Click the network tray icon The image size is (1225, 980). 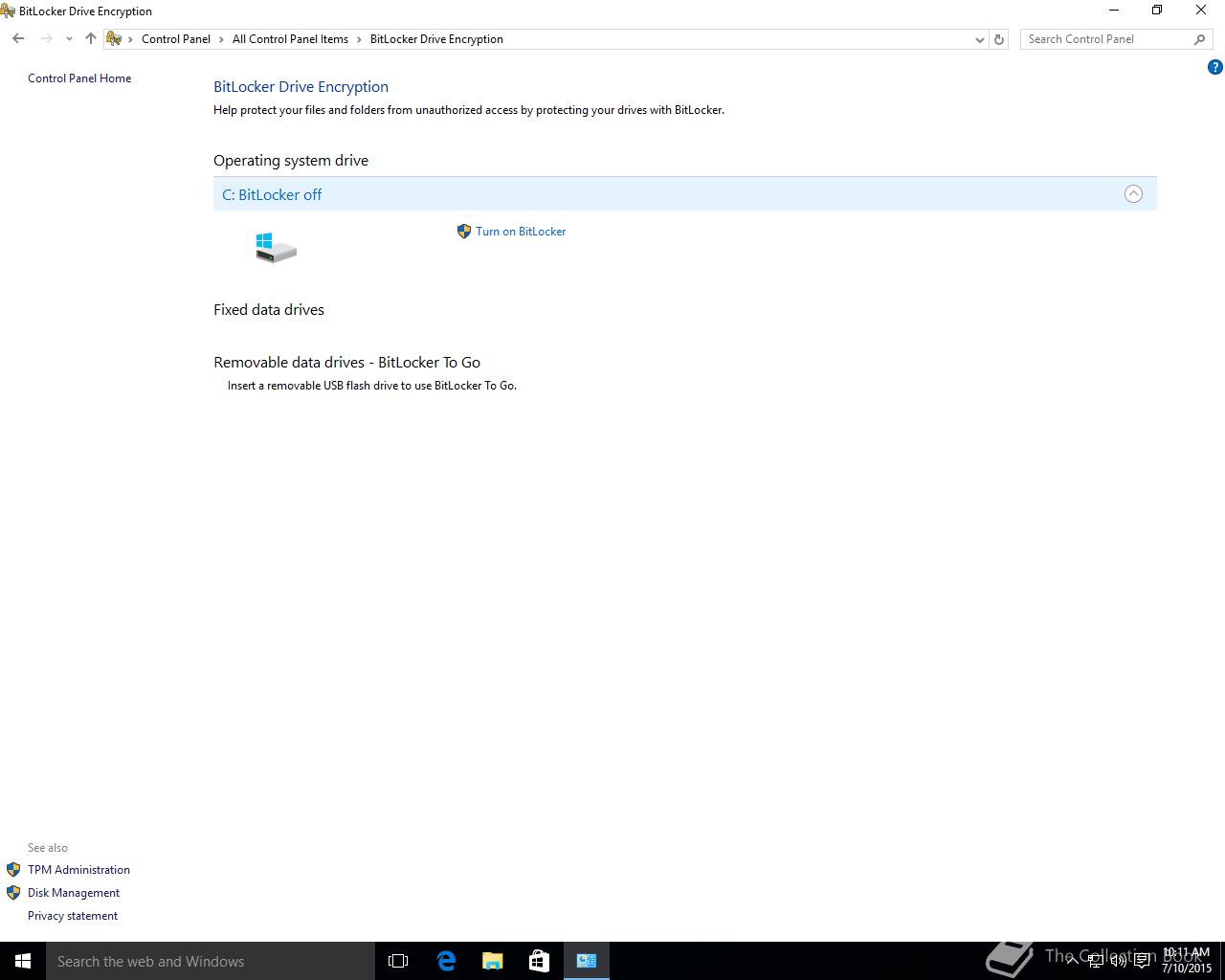click(1096, 961)
